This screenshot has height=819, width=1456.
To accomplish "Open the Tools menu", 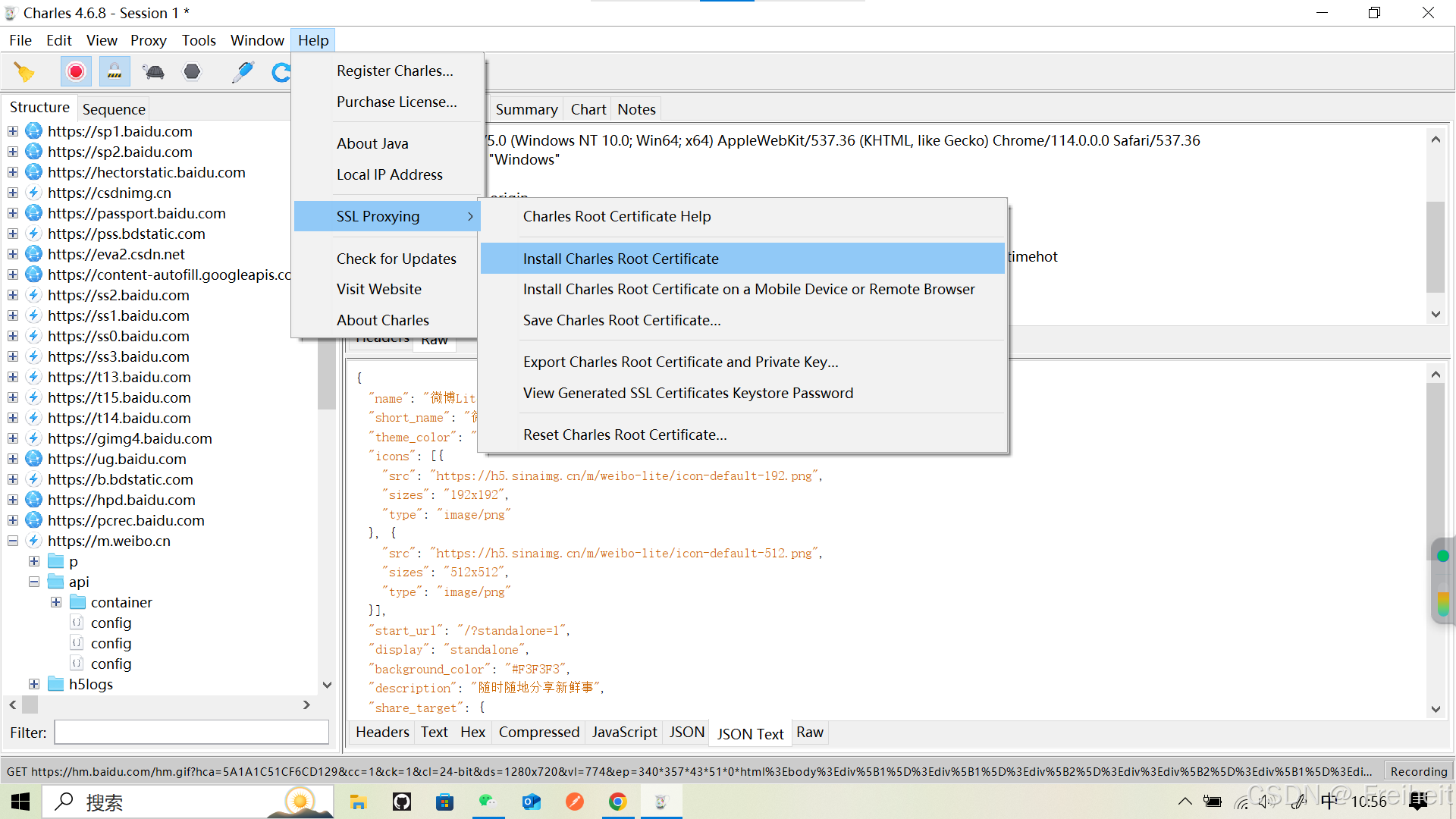I will [199, 40].
